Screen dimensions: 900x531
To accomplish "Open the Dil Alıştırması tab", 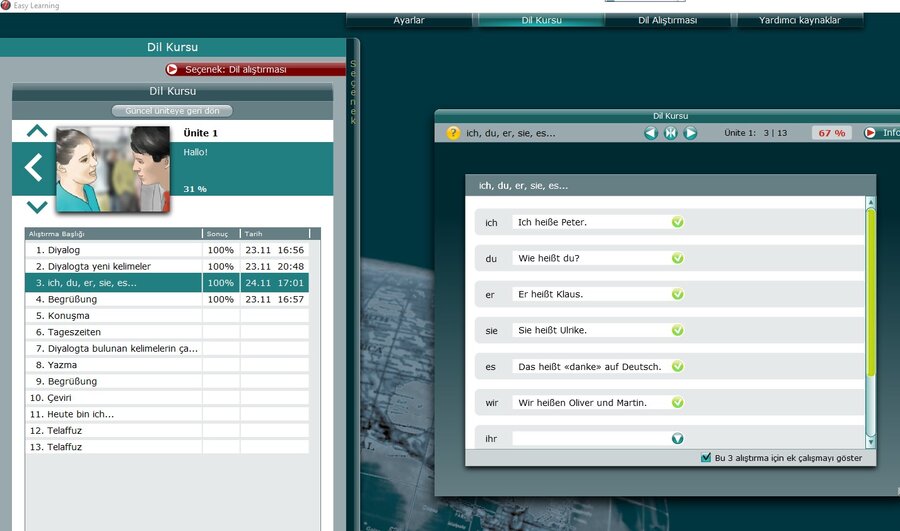I will [668, 20].
